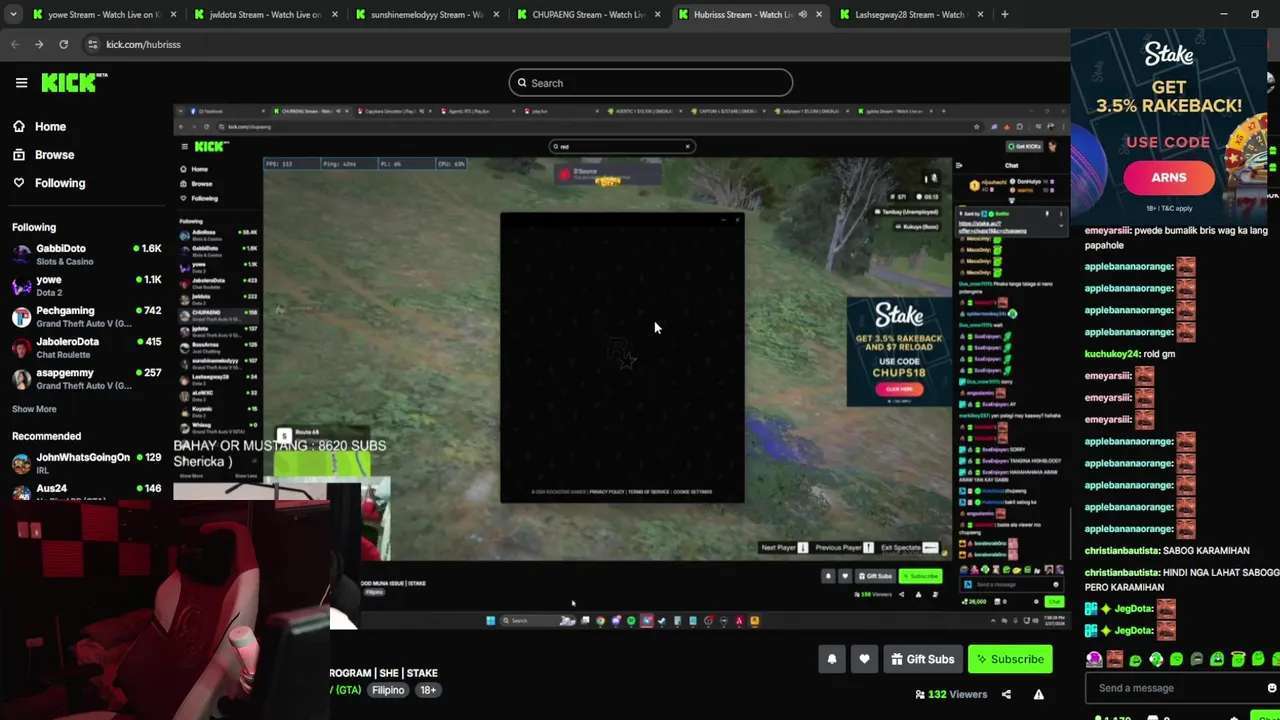Viewport: 1280px width, 720px height.
Task: Click the share stream icon
Action: (1006, 694)
